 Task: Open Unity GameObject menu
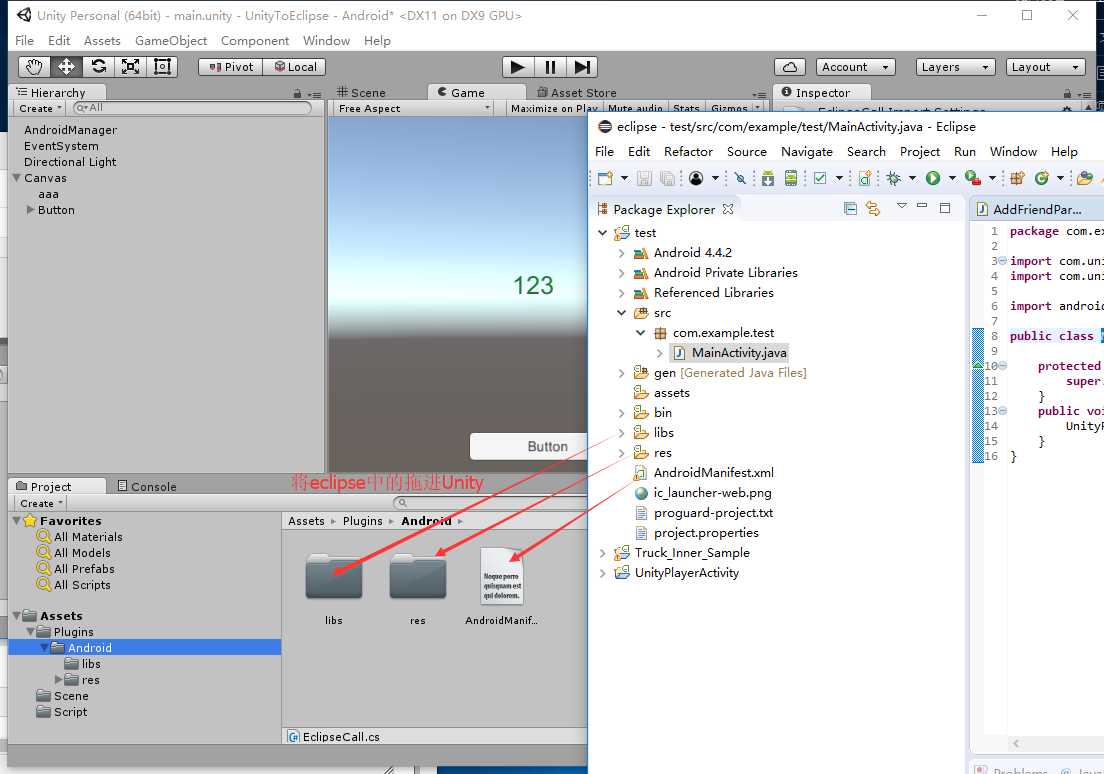tap(171, 41)
